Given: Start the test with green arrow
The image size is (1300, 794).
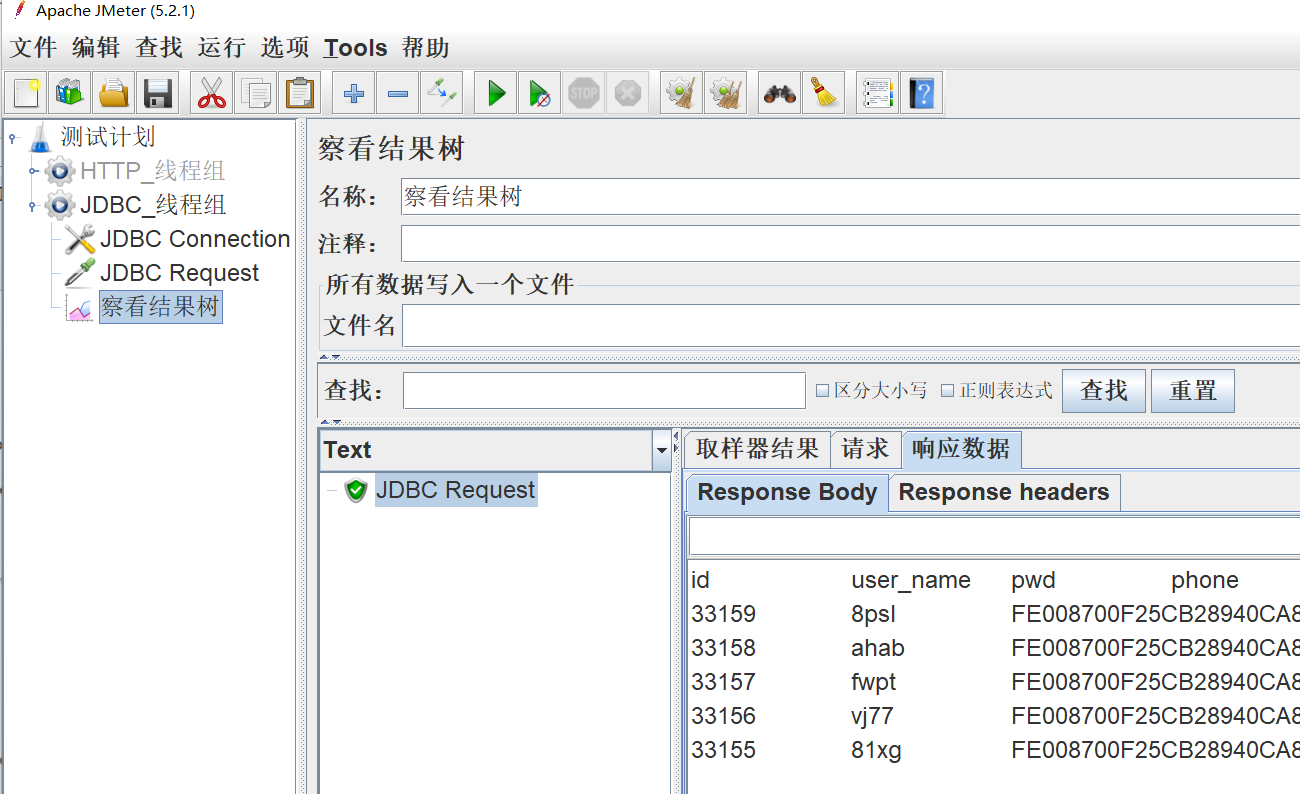Looking at the screenshot, I should point(495,94).
